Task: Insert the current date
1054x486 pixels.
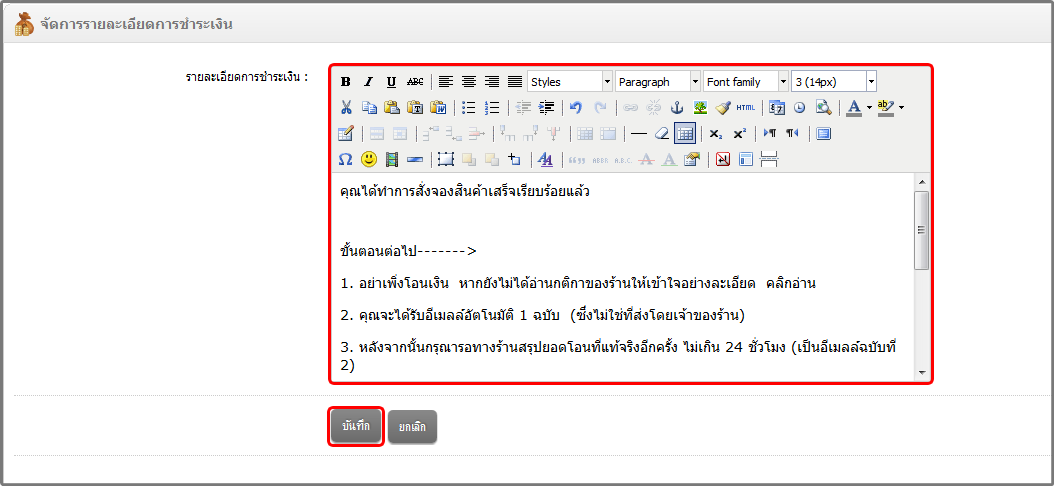Action: (777, 108)
